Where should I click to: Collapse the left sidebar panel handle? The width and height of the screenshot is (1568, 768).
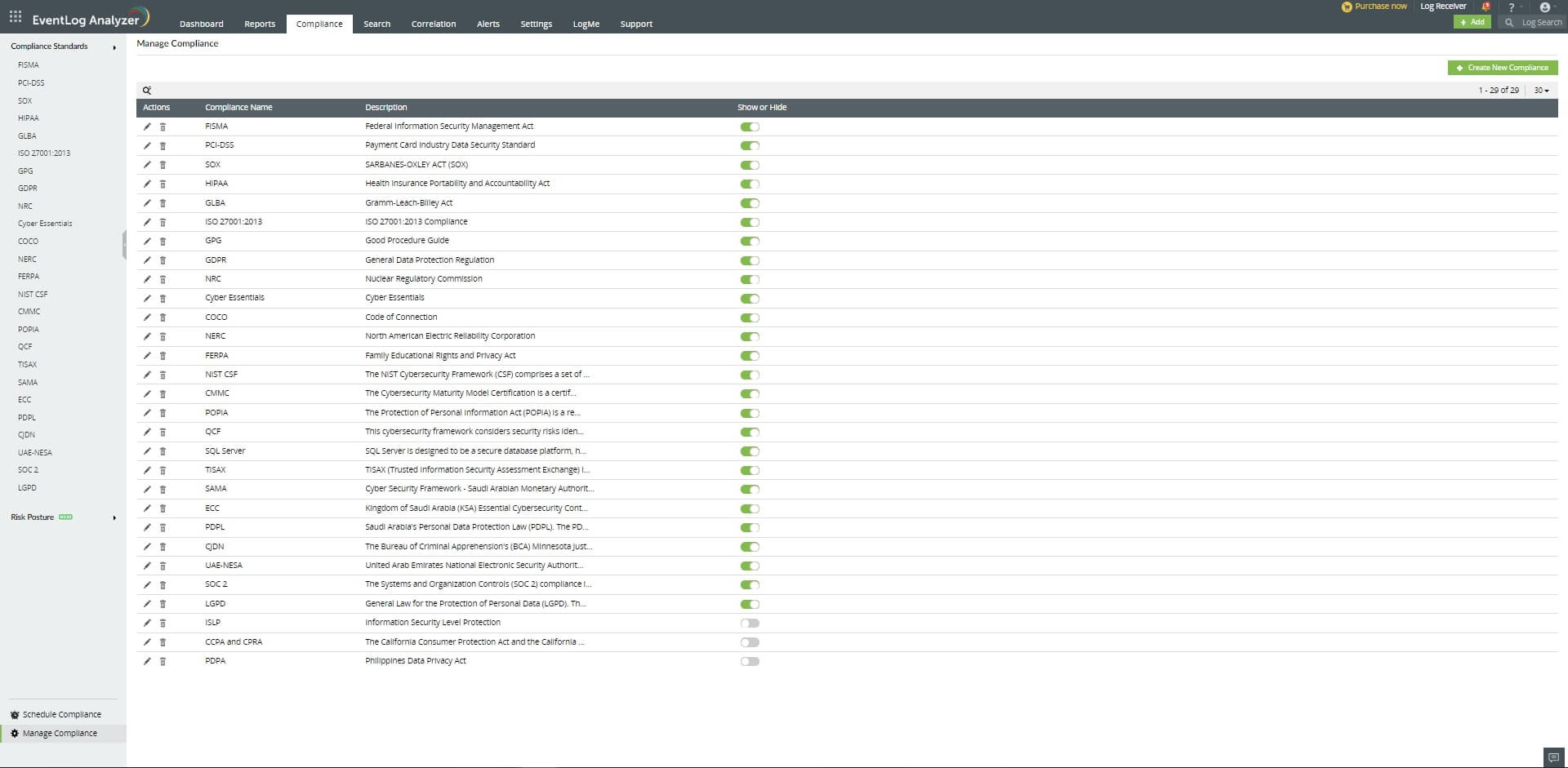click(x=124, y=245)
